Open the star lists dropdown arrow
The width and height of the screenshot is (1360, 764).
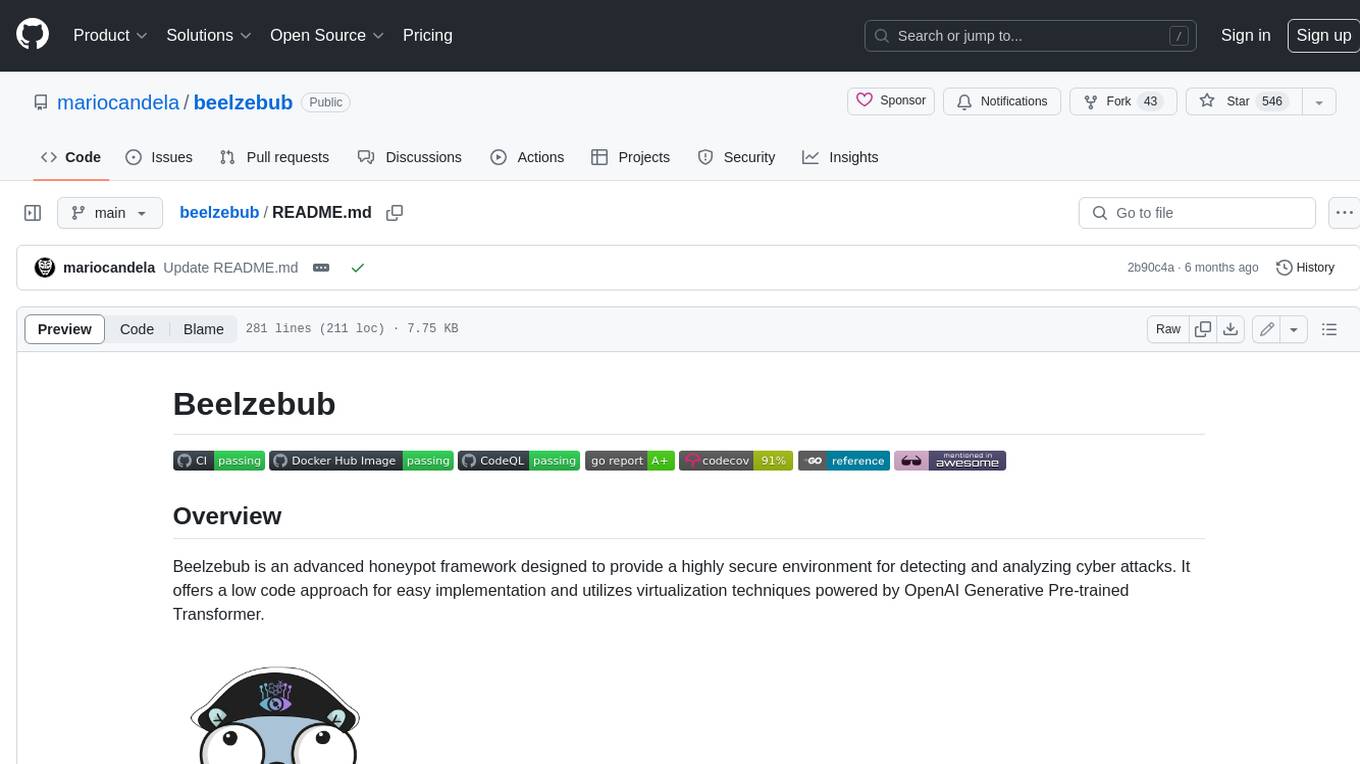(x=1319, y=101)
